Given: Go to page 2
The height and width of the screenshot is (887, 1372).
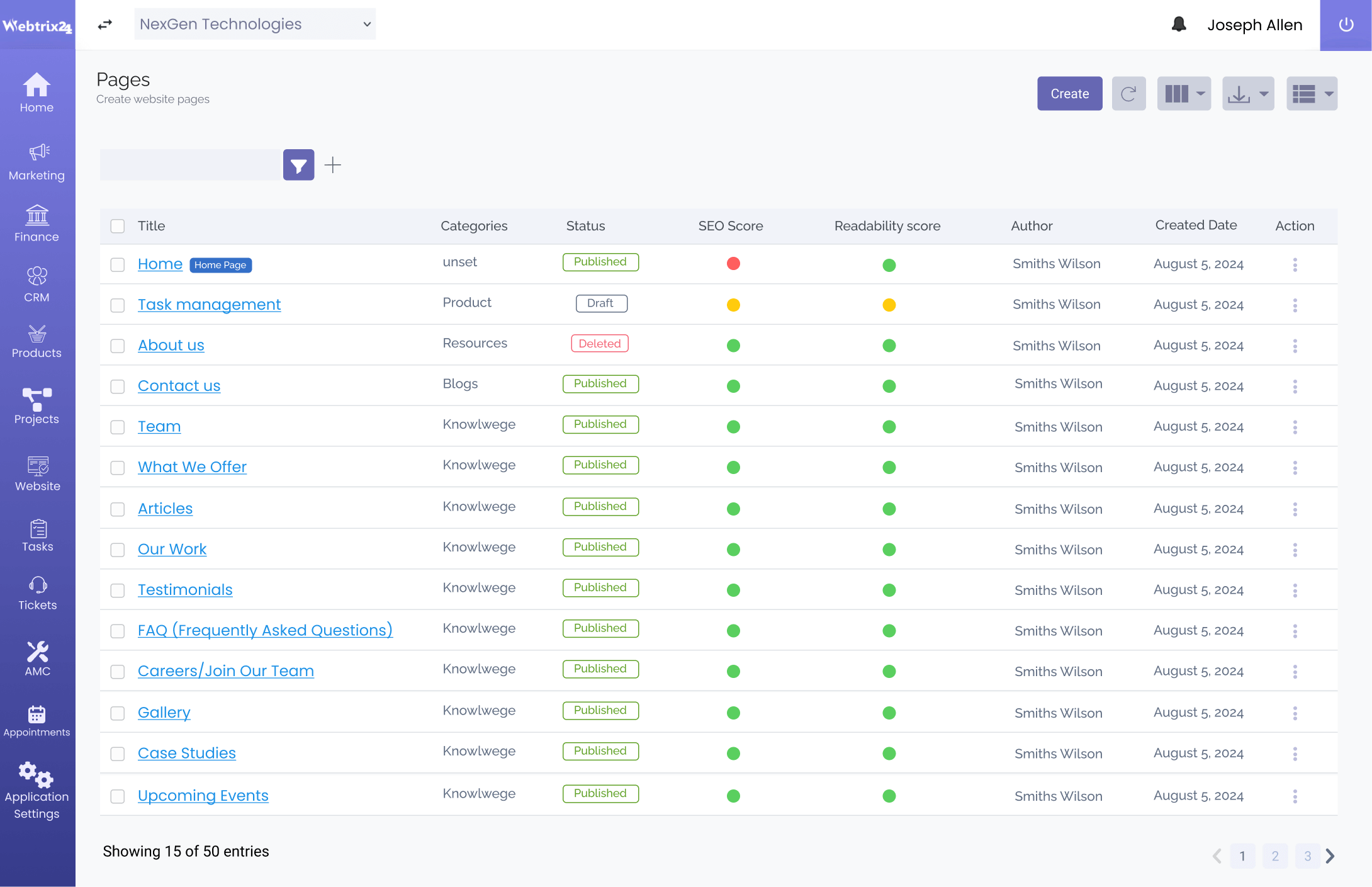Looking at the screenshot, I should coord(1275,856).
